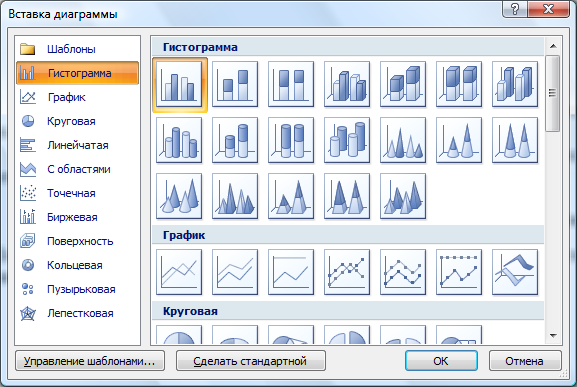Pick the 100% stacked column chart
This screenshot has width=577, height=387.
click(291, 84)
